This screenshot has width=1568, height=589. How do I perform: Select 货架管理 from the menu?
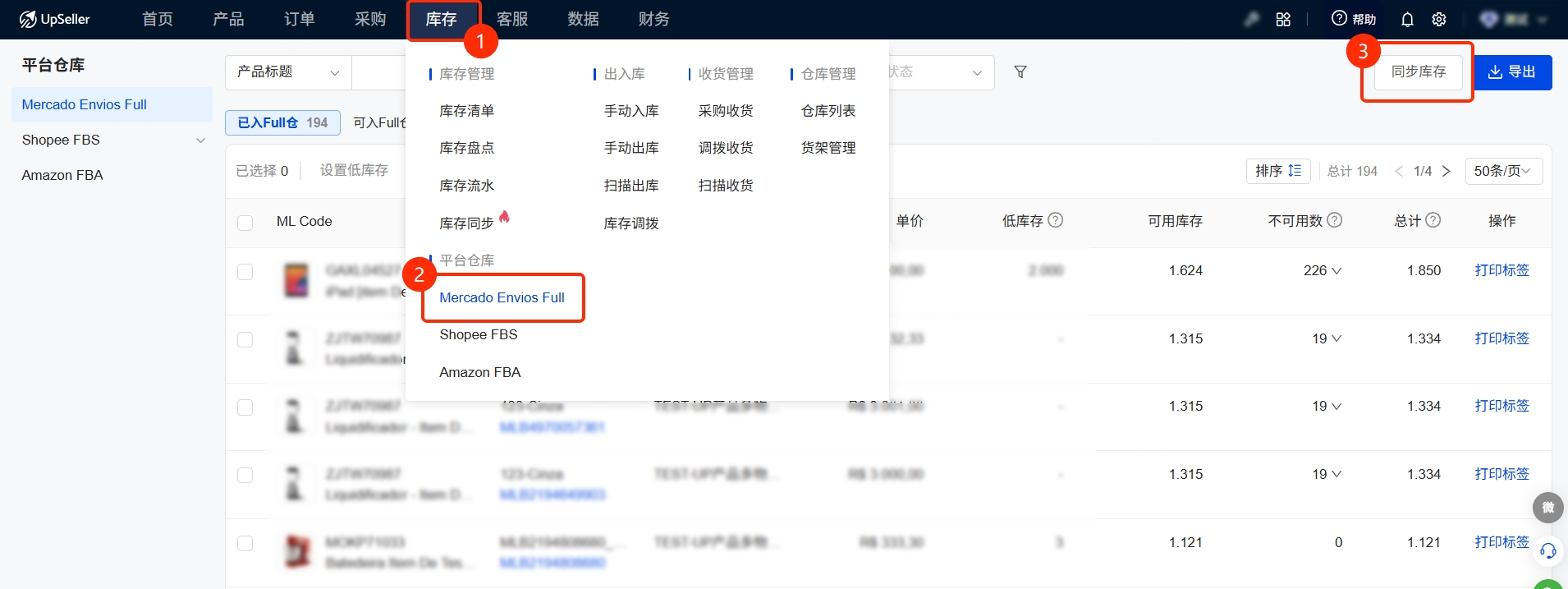coord(828,148)
